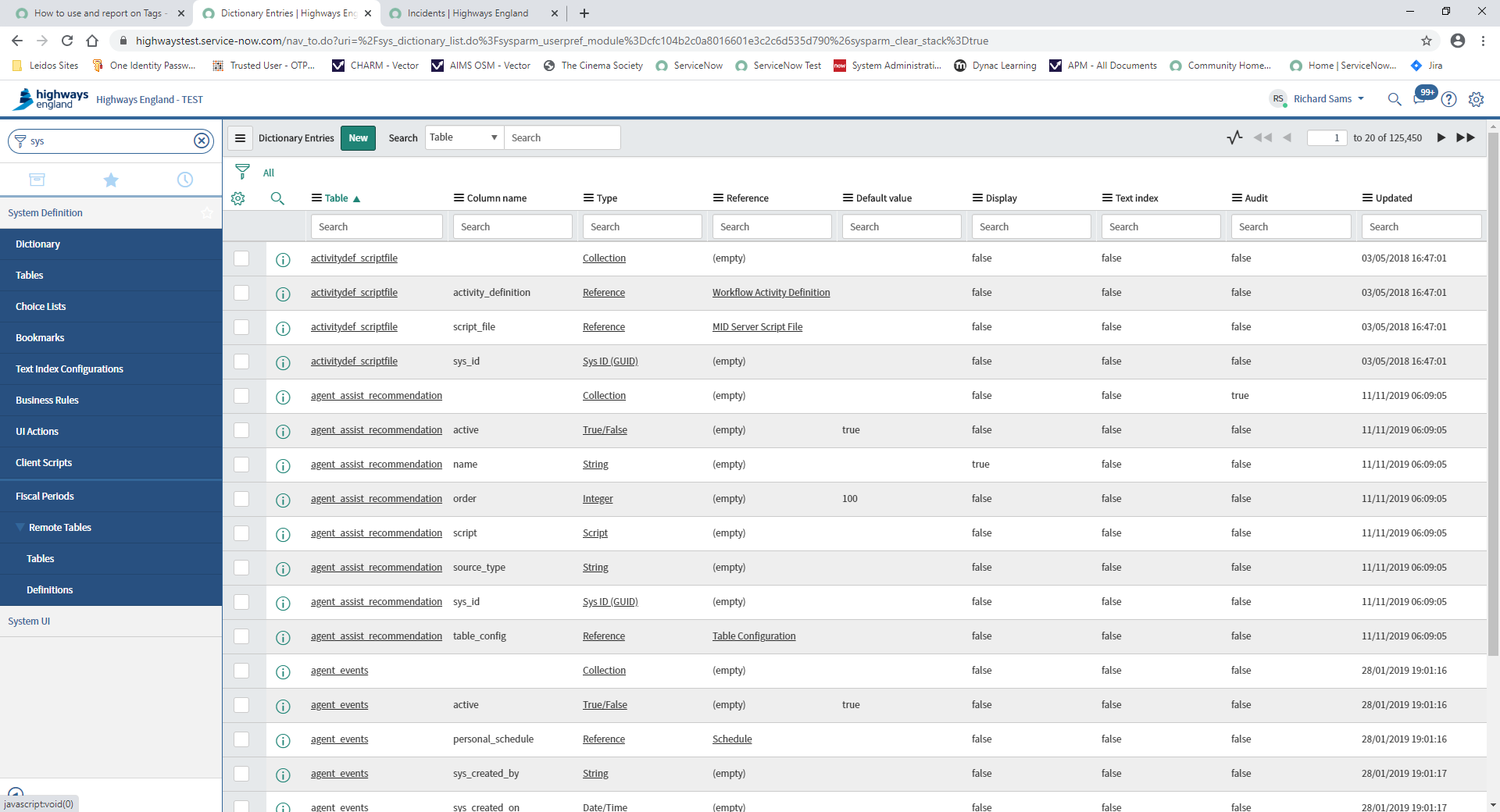
Task: Open the History clock icon in the navigator
Action: click(x=184, y=179)
